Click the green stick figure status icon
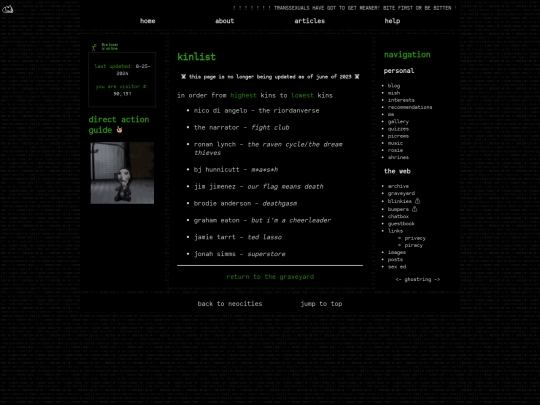The height and width of the screenshot is (405, 540). [94, 47]
